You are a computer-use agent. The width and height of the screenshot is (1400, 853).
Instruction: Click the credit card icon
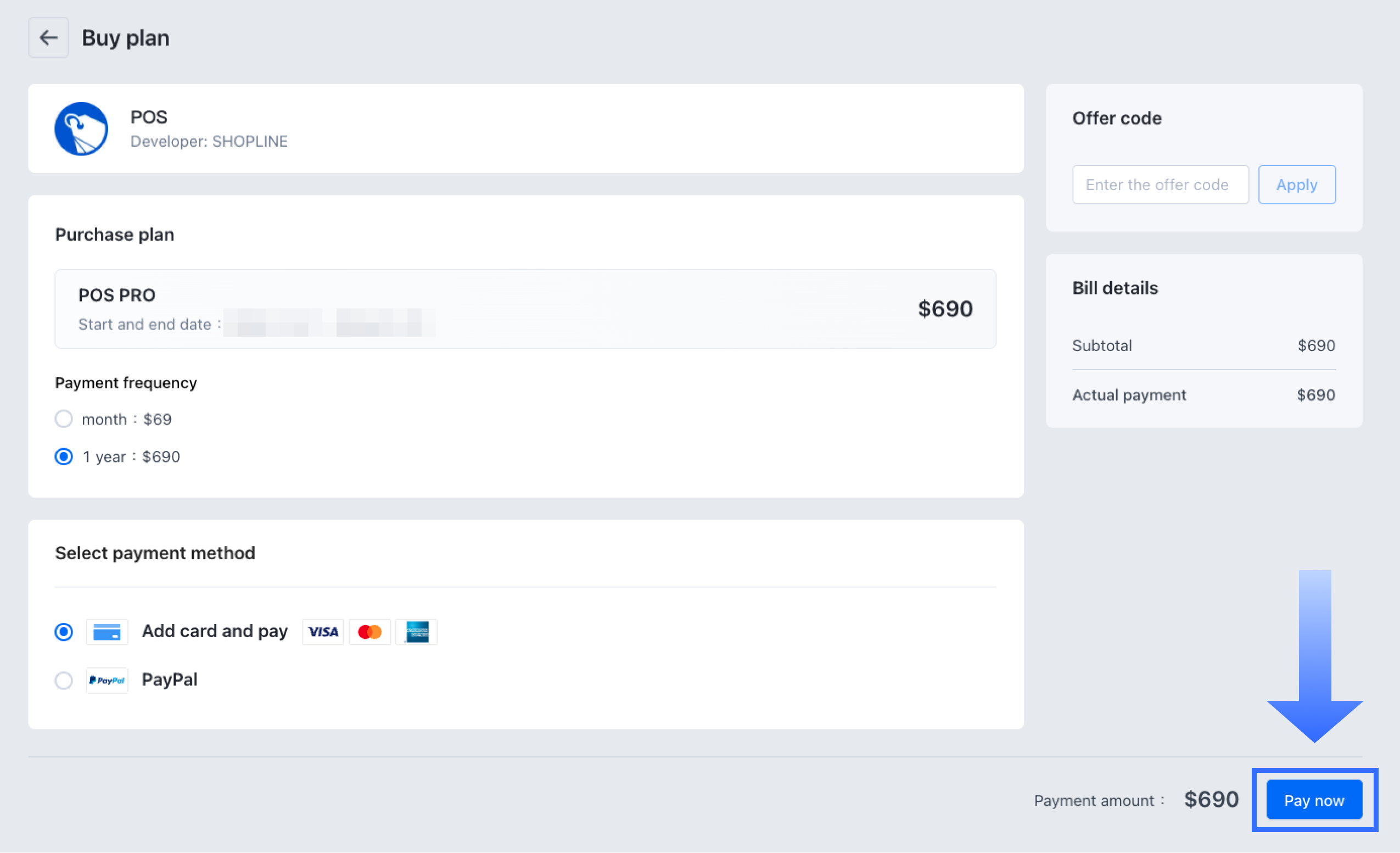coord(107,632)
